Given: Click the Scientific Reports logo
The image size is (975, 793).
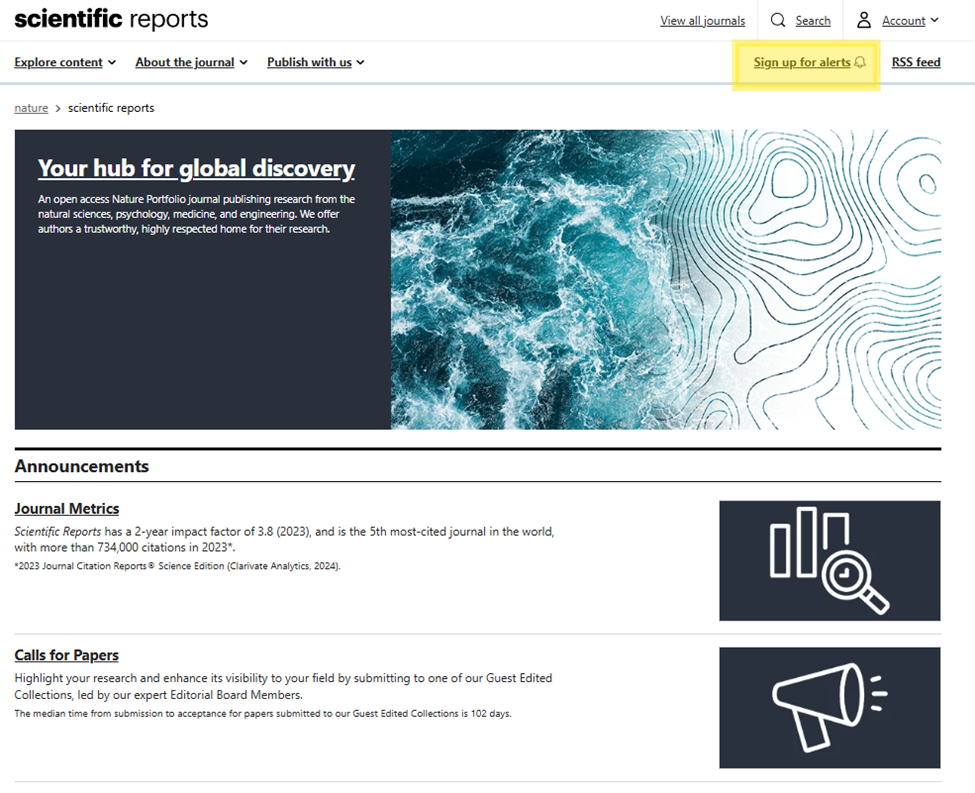Looking at the screenshot, I should [111, 19].
